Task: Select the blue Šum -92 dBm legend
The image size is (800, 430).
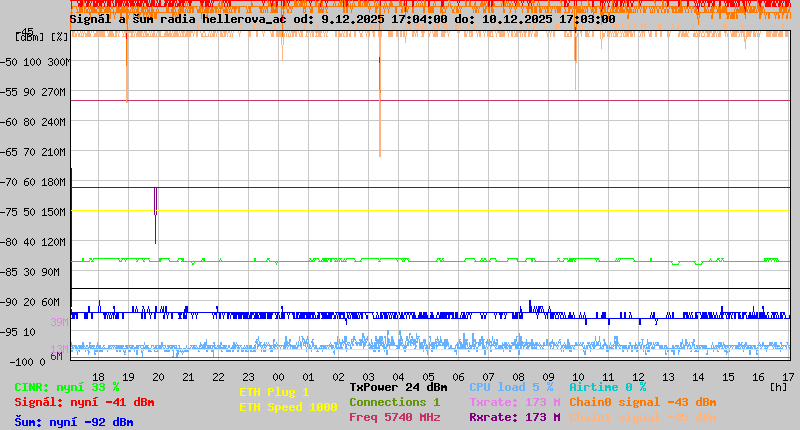Action: pos(74,422)
